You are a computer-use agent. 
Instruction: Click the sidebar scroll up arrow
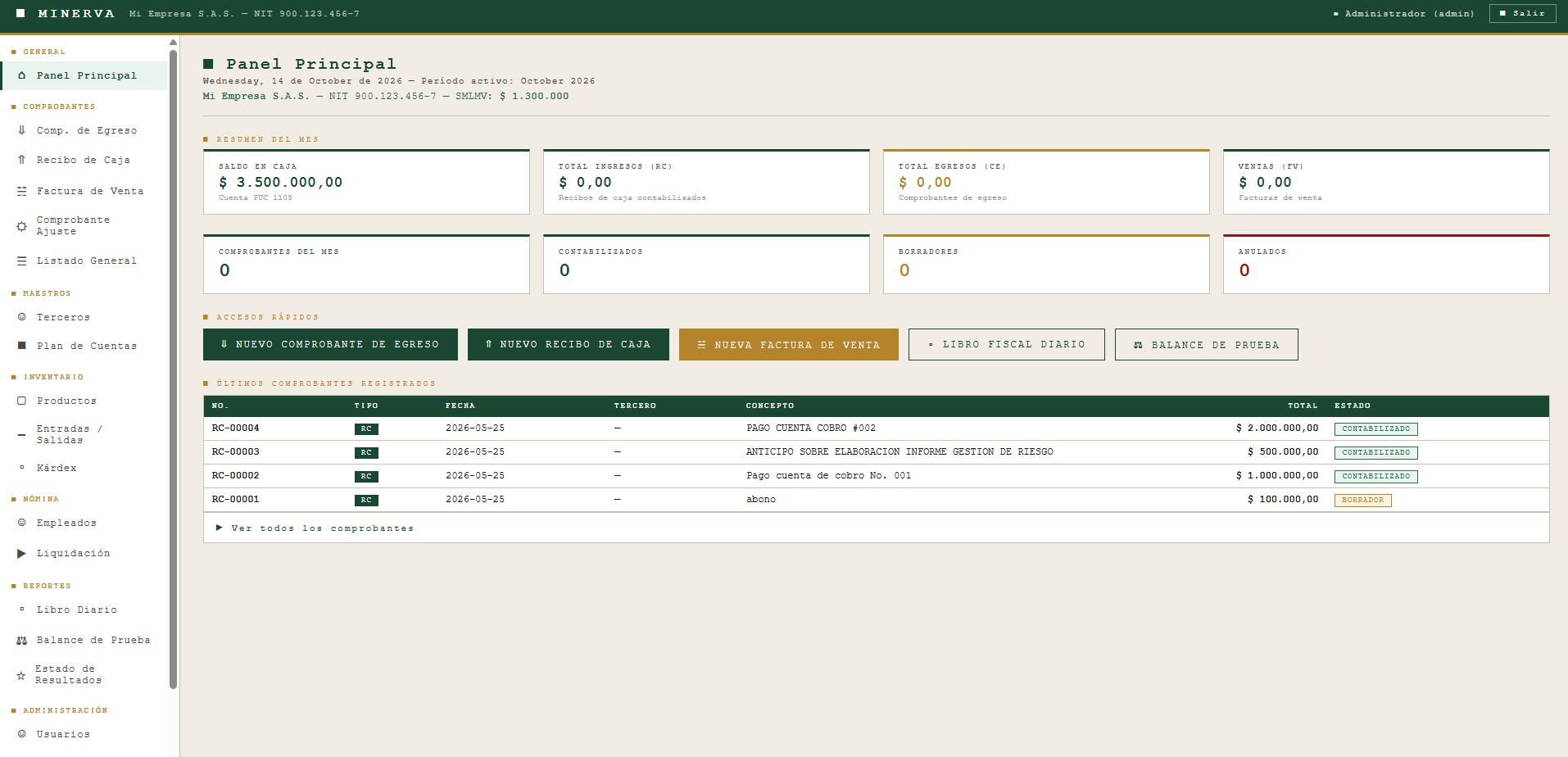point(173,42)
